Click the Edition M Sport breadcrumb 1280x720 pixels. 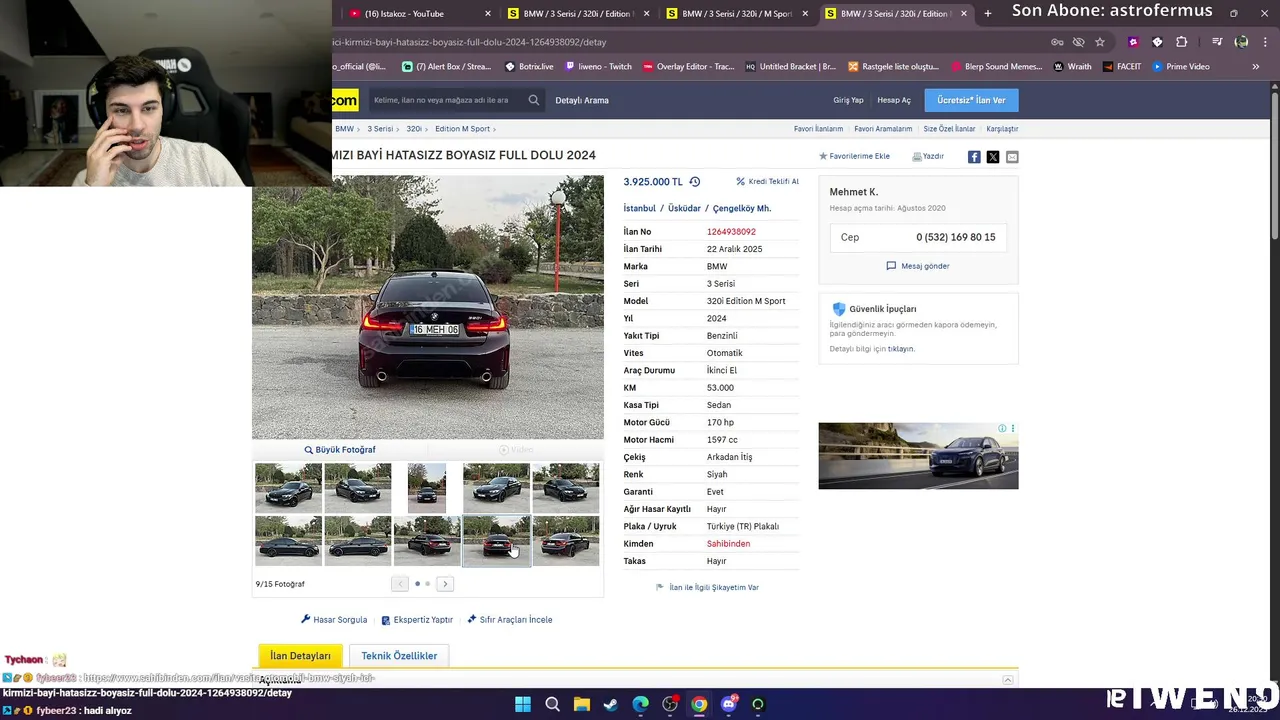[x=462, y=129]
